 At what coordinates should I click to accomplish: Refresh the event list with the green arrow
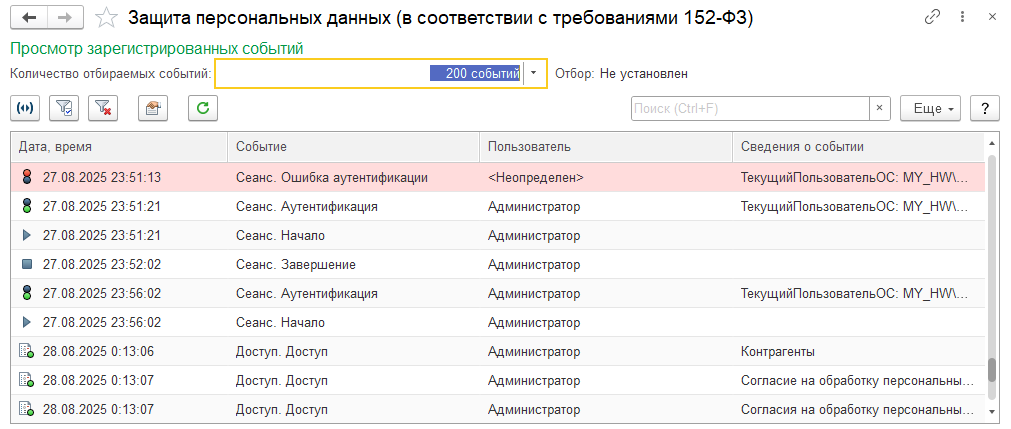pos(203,108)
